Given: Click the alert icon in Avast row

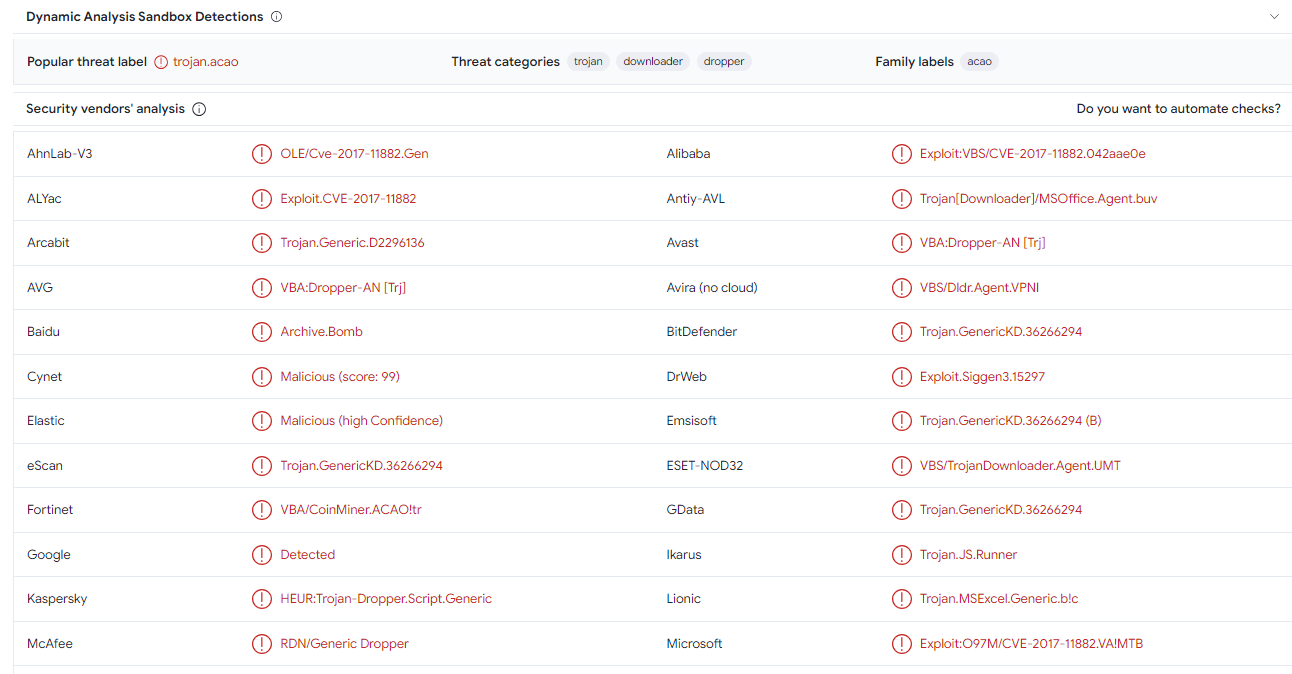Looking at the screenshot, I should click(901, 243).
